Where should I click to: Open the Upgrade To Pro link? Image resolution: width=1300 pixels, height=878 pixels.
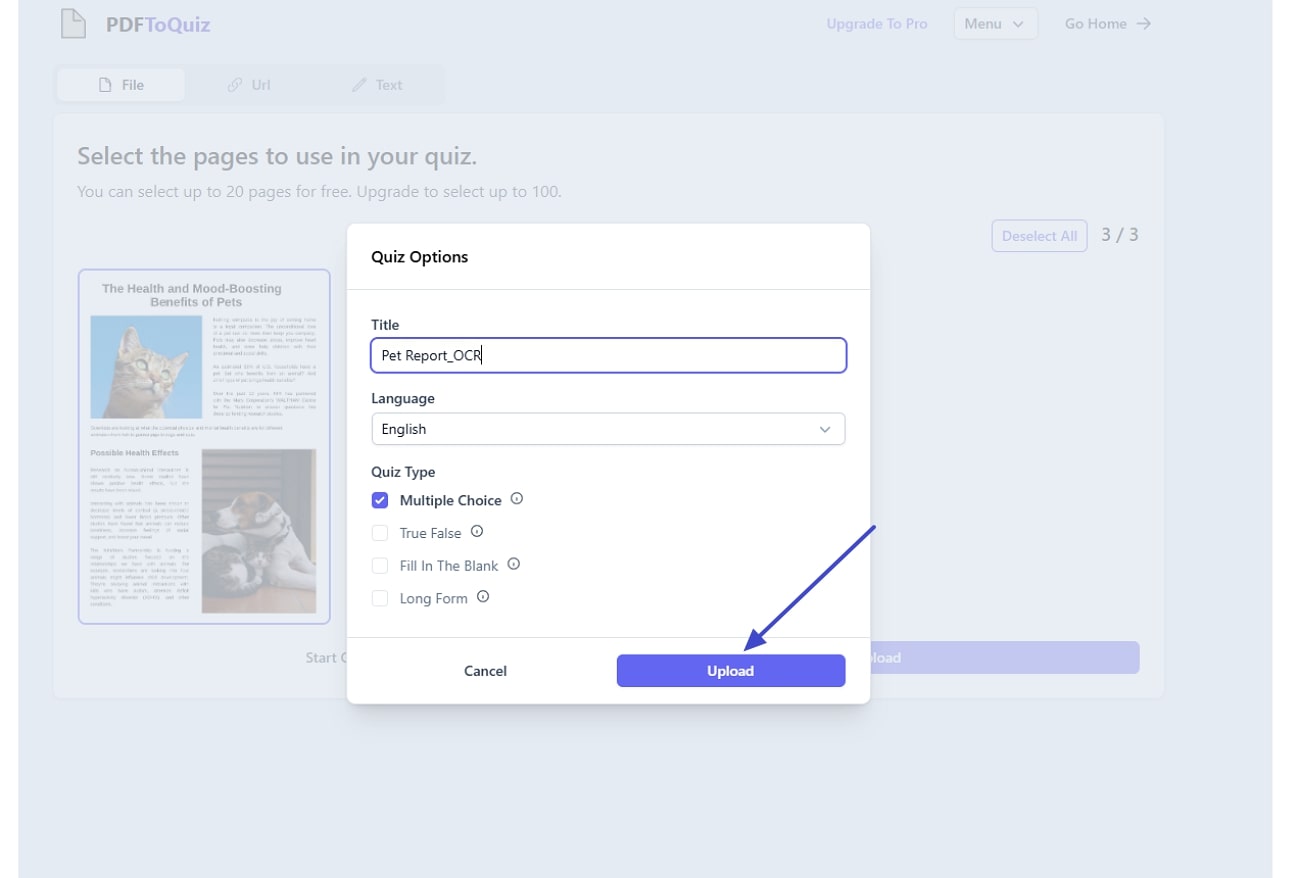[x=877, y=24]
